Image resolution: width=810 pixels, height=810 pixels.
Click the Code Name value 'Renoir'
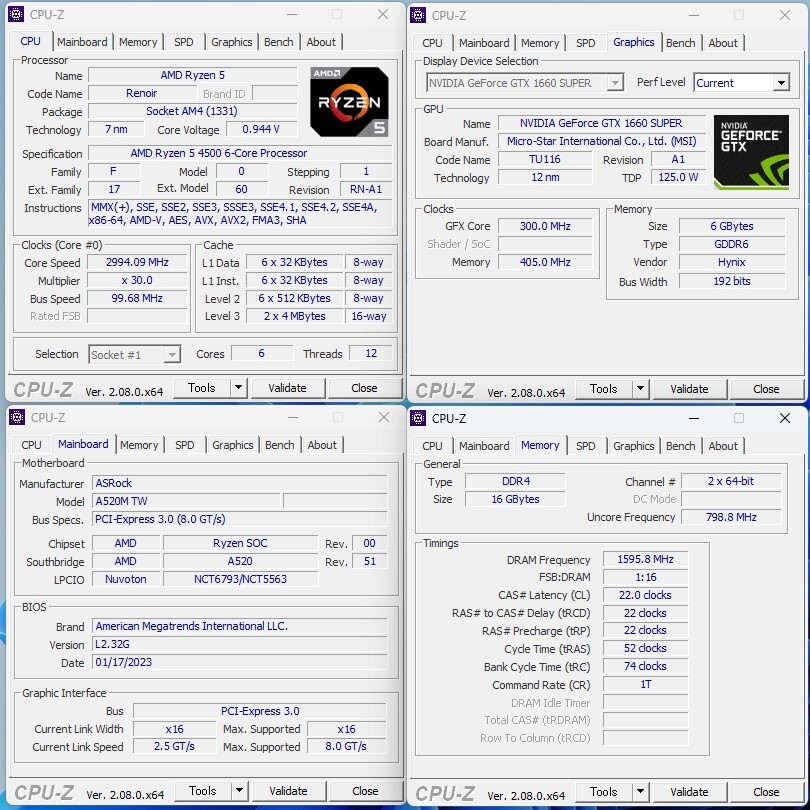click(142, 93)
